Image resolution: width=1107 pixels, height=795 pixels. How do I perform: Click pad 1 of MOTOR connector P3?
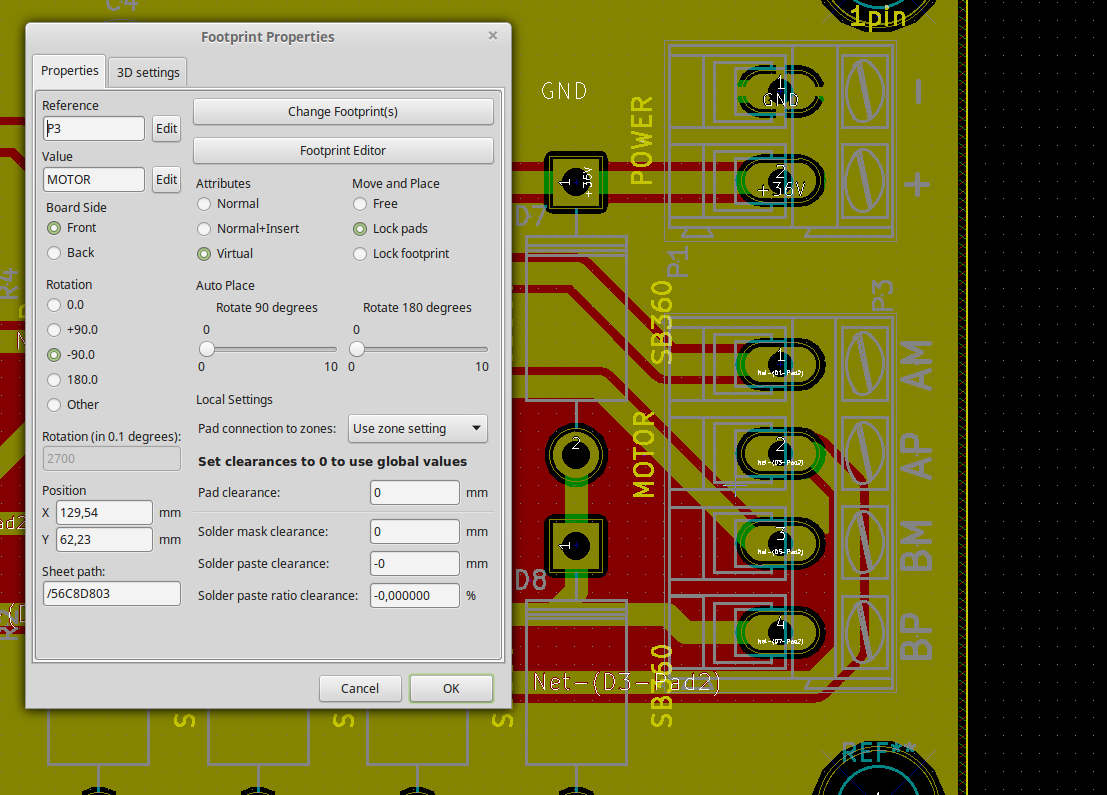pos(780,364)
